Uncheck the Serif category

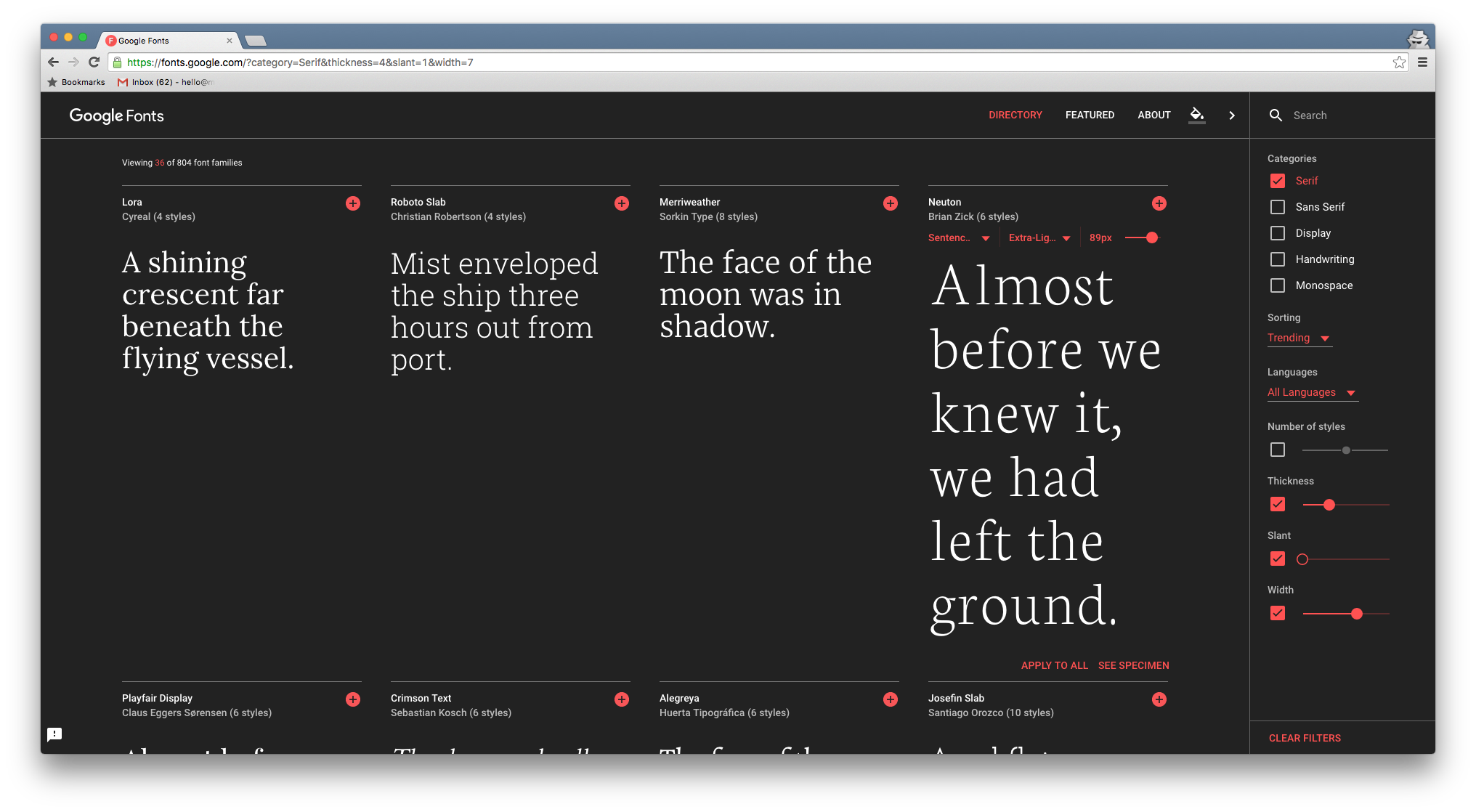(1278, 181)
